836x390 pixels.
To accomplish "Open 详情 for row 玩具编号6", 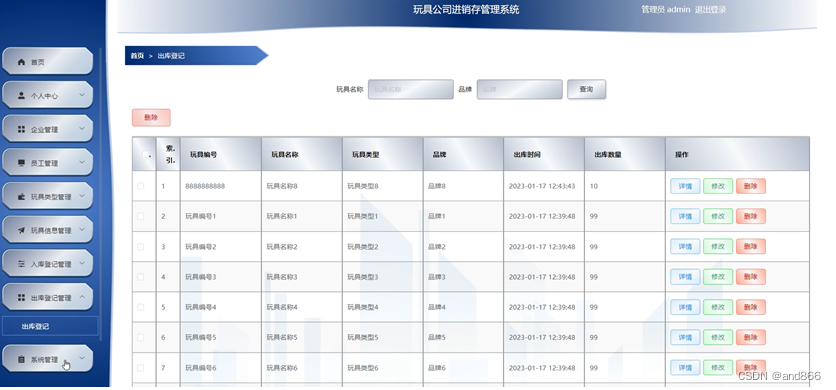I will point(685,368).
